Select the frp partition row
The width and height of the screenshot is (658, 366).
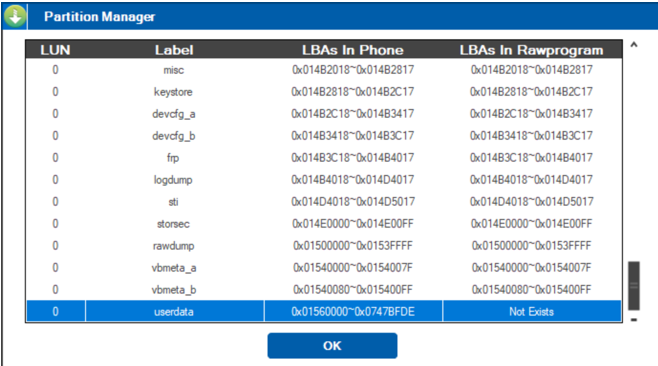tap(324, 158)
